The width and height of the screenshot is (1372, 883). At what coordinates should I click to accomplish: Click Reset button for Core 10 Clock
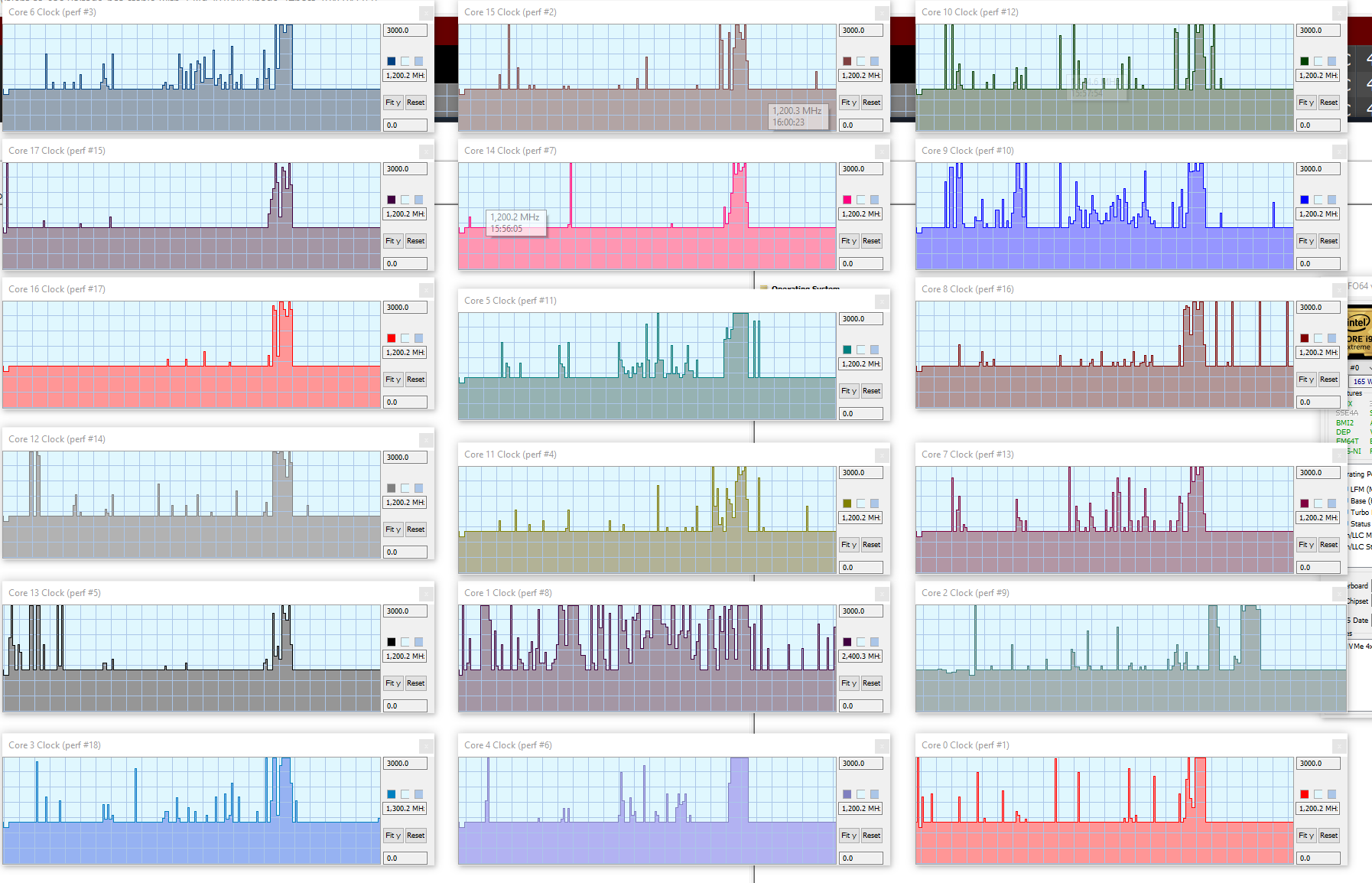click(1328, 103)
